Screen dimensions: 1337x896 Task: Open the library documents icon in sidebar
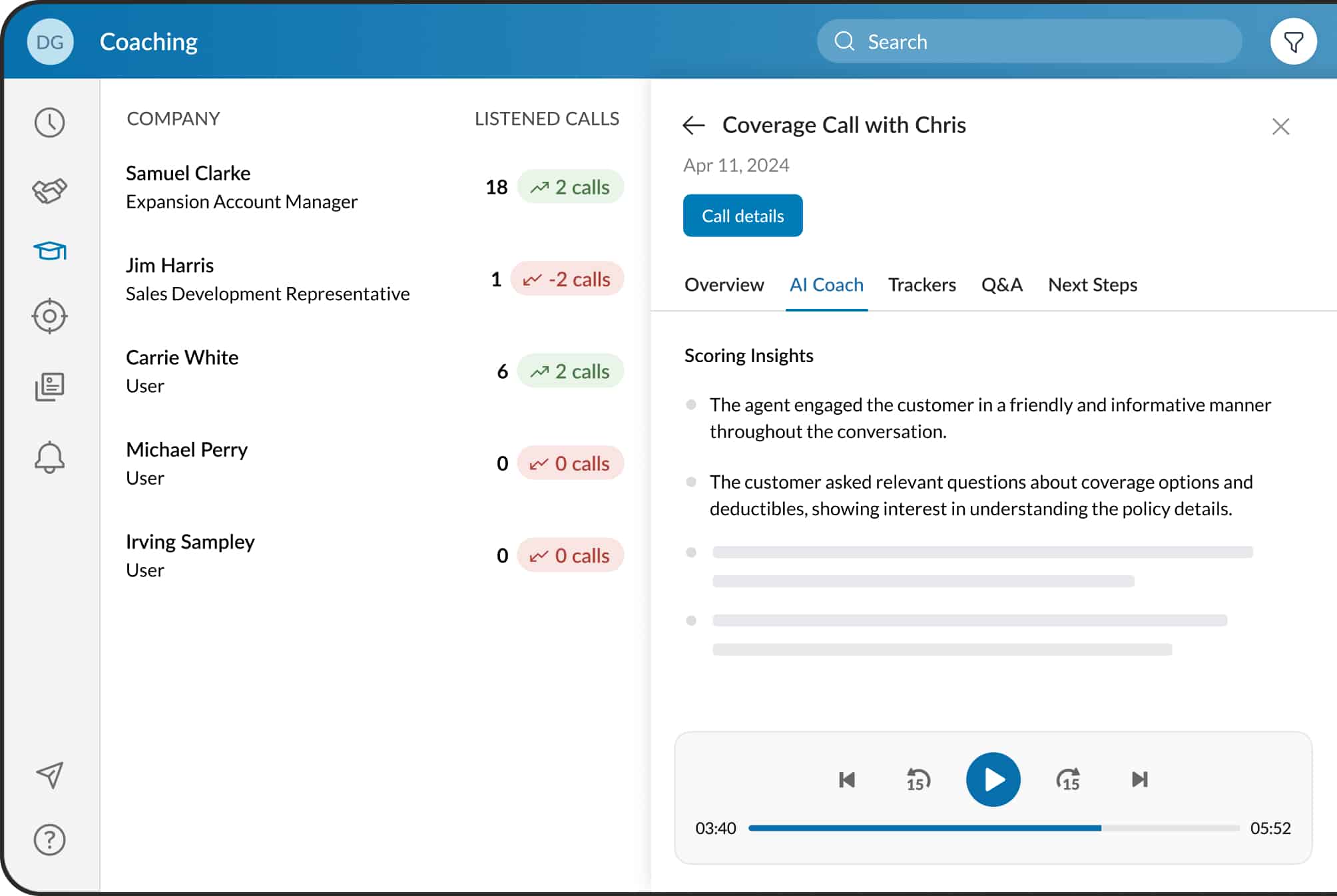[x=50, y=387]
